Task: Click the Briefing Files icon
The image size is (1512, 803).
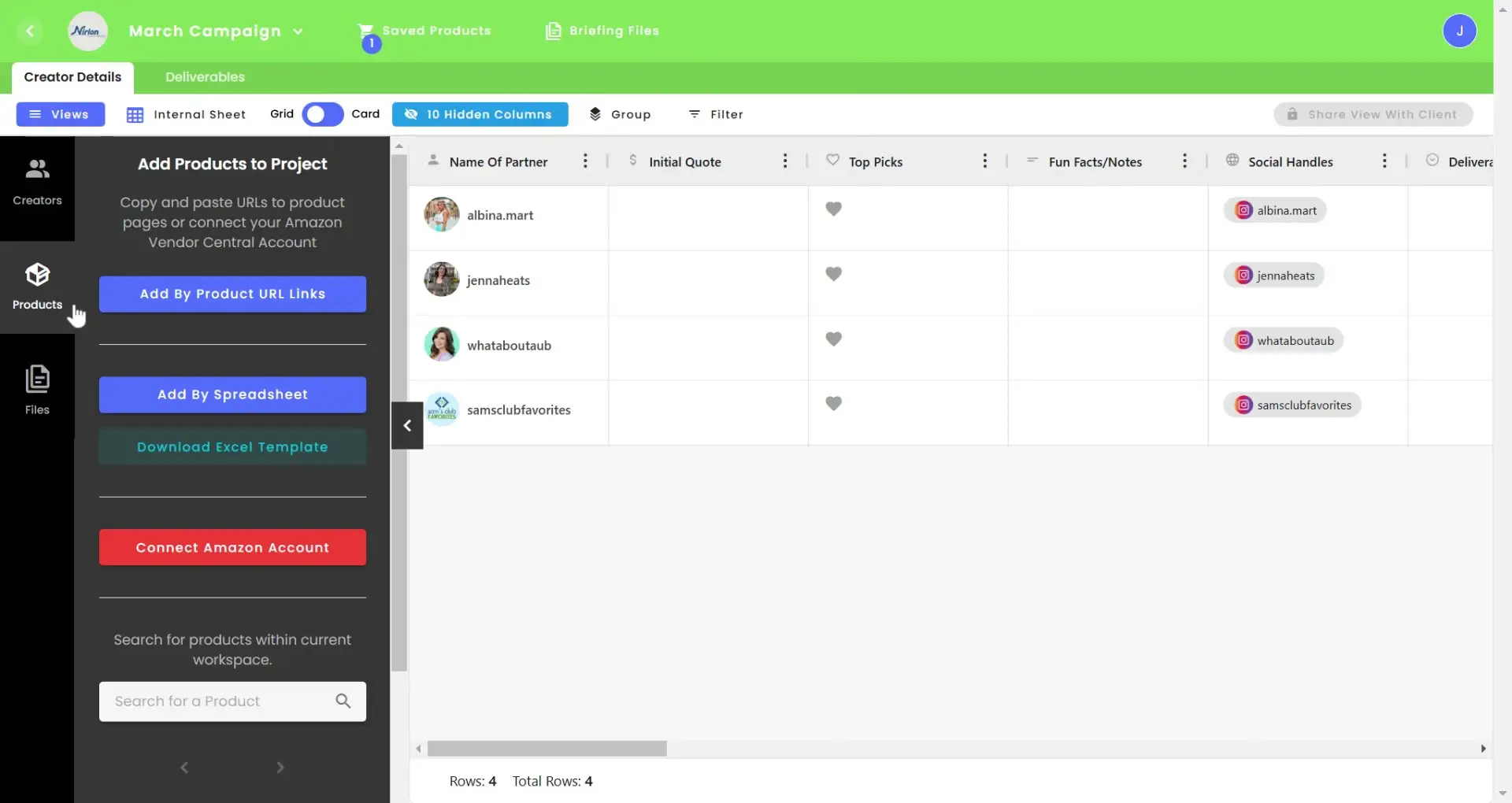Action: click(x=554, y=31)
